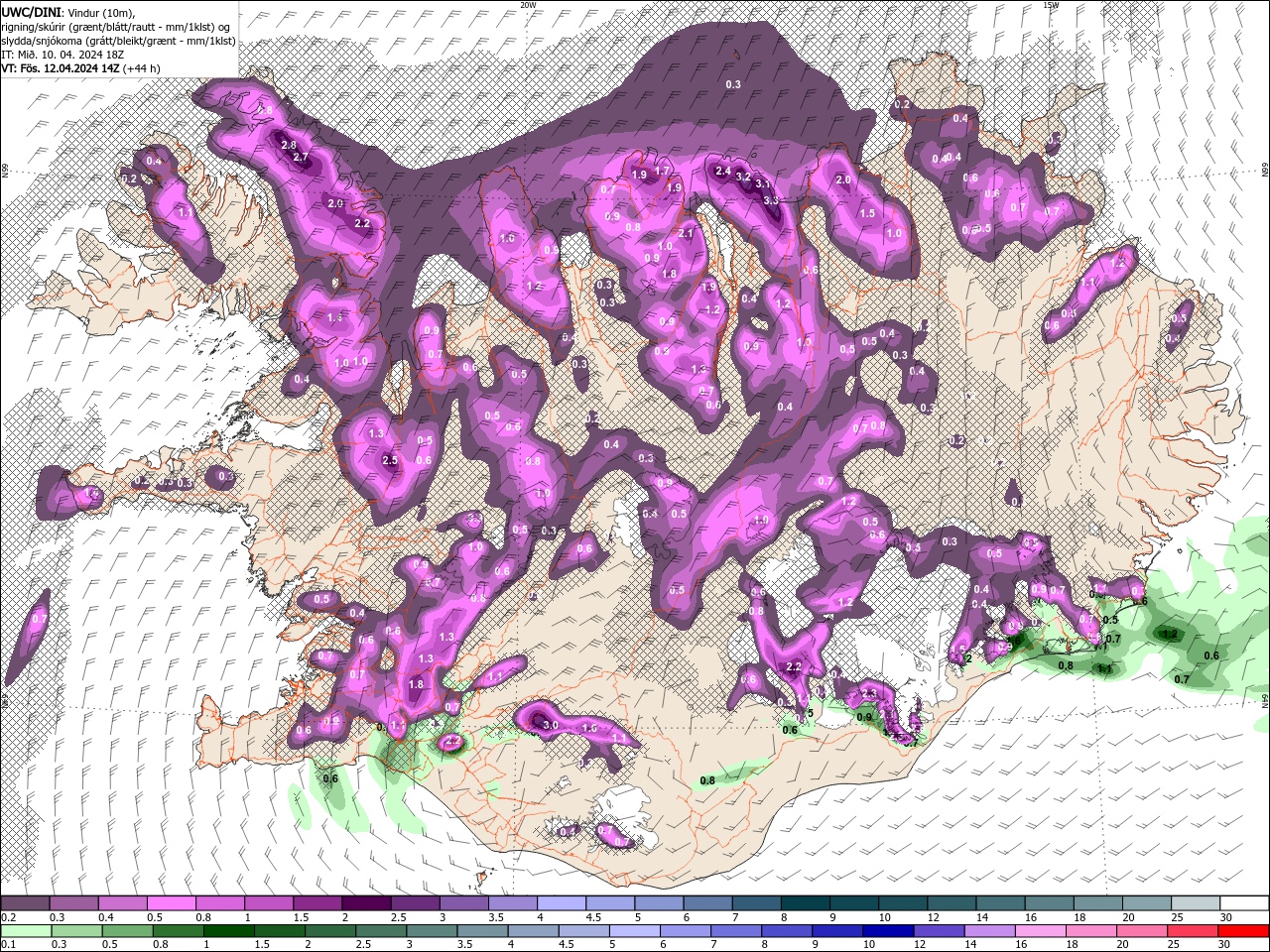Pick the darkest purple 2–2.5 legend swatch
Screen dimensions: 1270x952
tap(366, 903)
